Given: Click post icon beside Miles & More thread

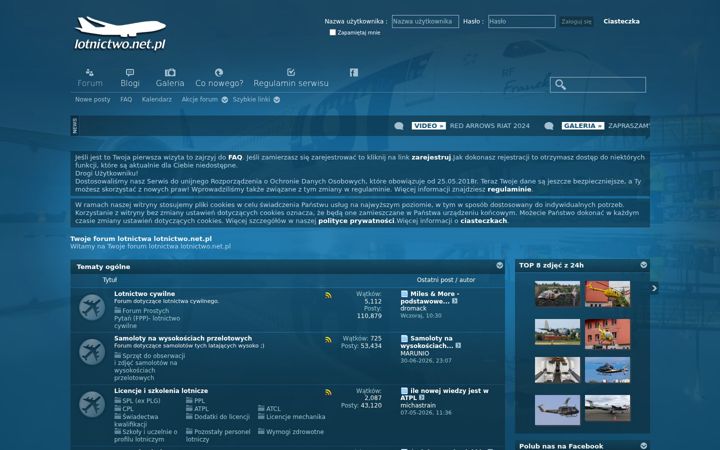Looking at the screenshot, I should 404,294.
